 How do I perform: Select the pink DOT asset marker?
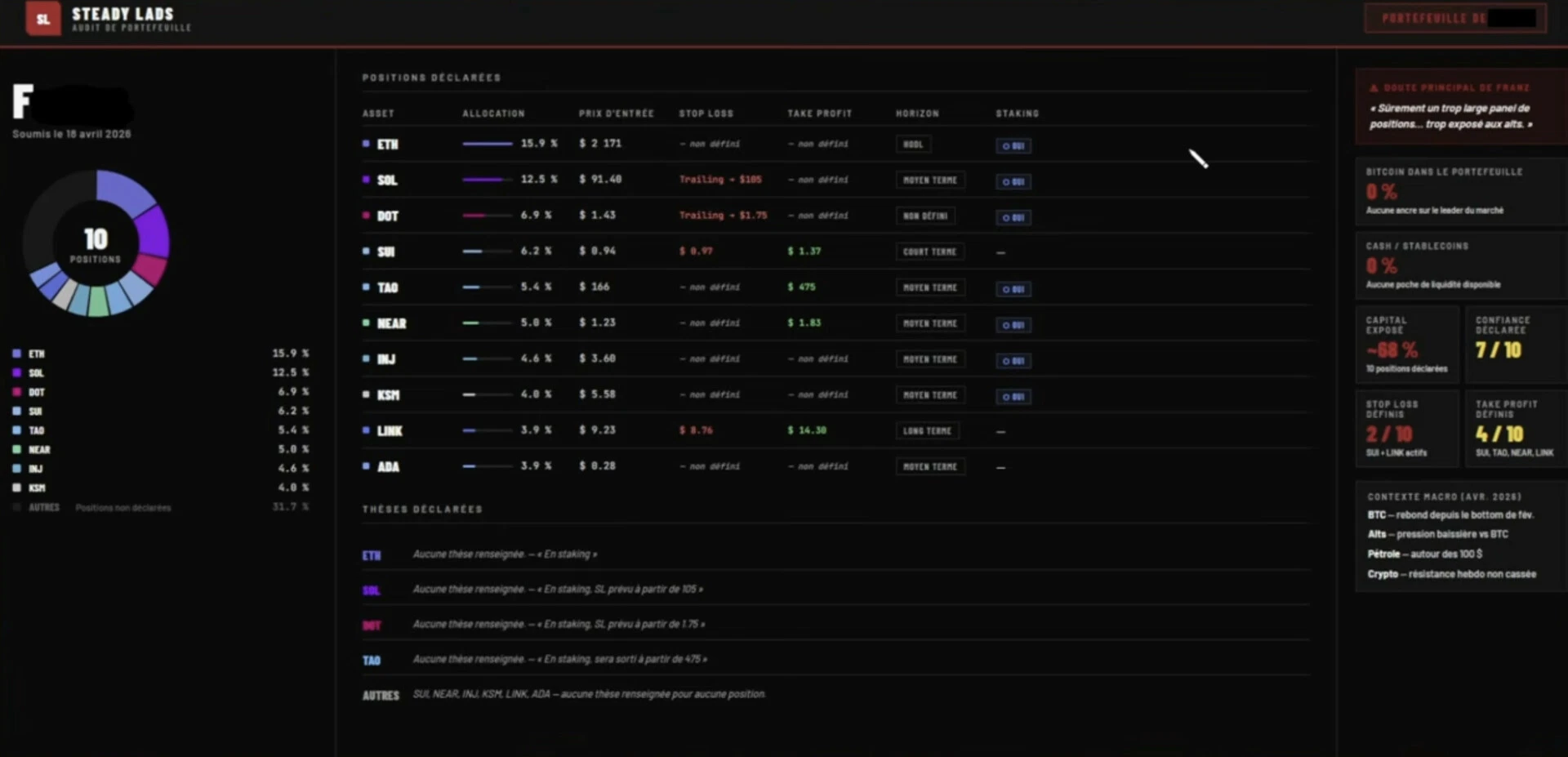[366, 215]
